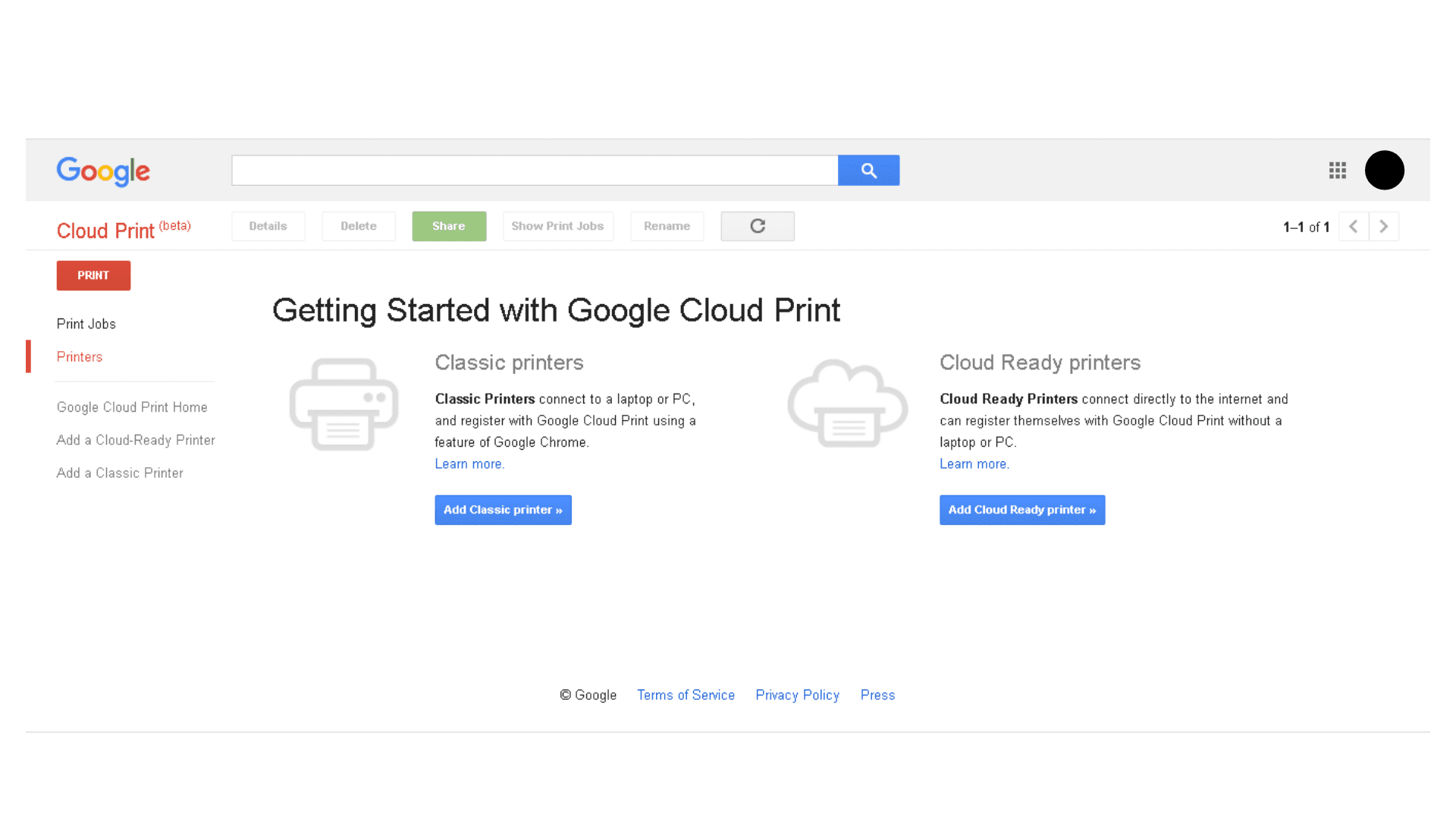Viewport: 1456px width, 819px height.
Task: Click Learn more under Classic printers
Action: [x=469, y=464]
